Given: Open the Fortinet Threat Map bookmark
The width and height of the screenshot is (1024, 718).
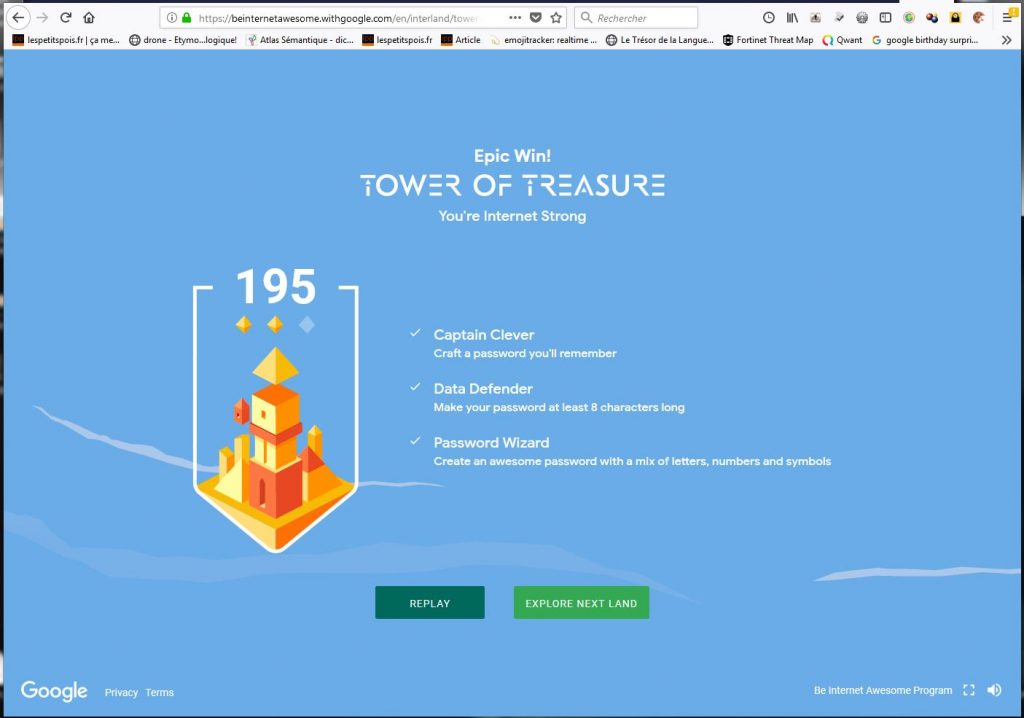Looking at the screenshot, I should click(766, 40).
